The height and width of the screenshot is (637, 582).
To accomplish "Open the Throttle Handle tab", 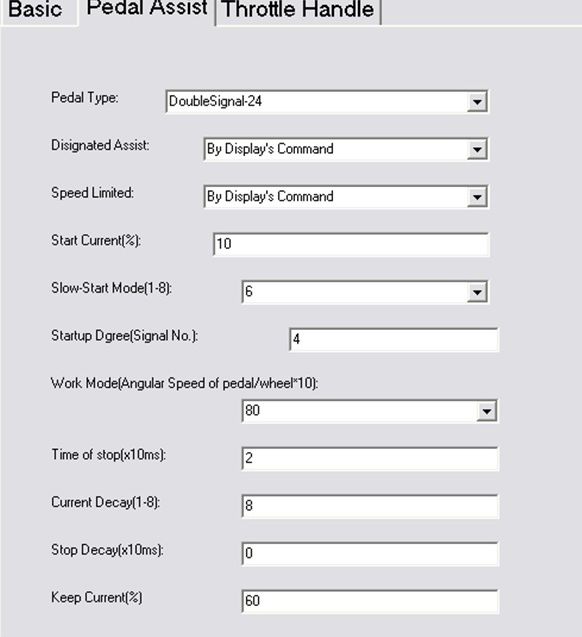I will tap(298, 11).
